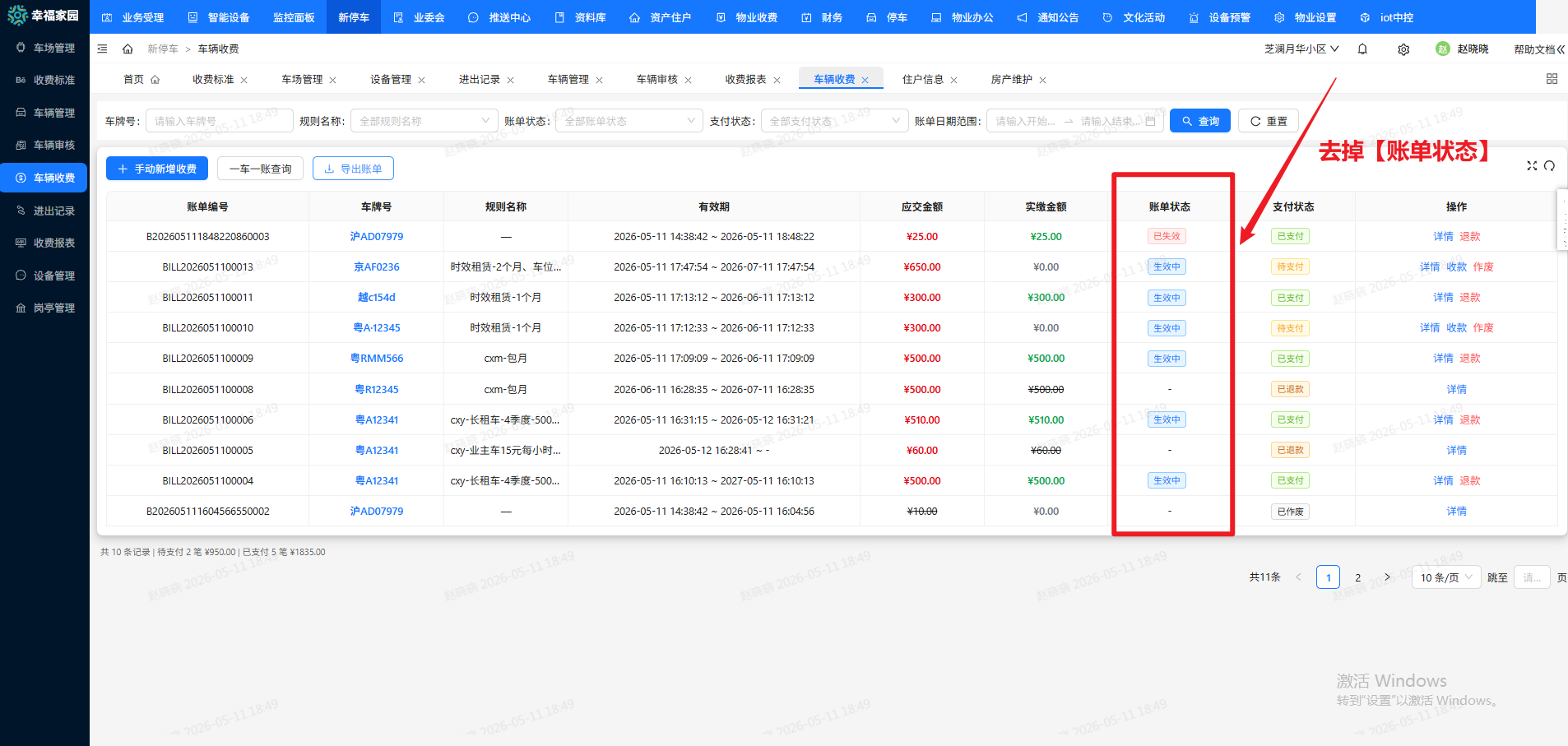Open plate link 粤RMM566
The width and height of the screenshot is (1568, 746).
click(377, 359)
